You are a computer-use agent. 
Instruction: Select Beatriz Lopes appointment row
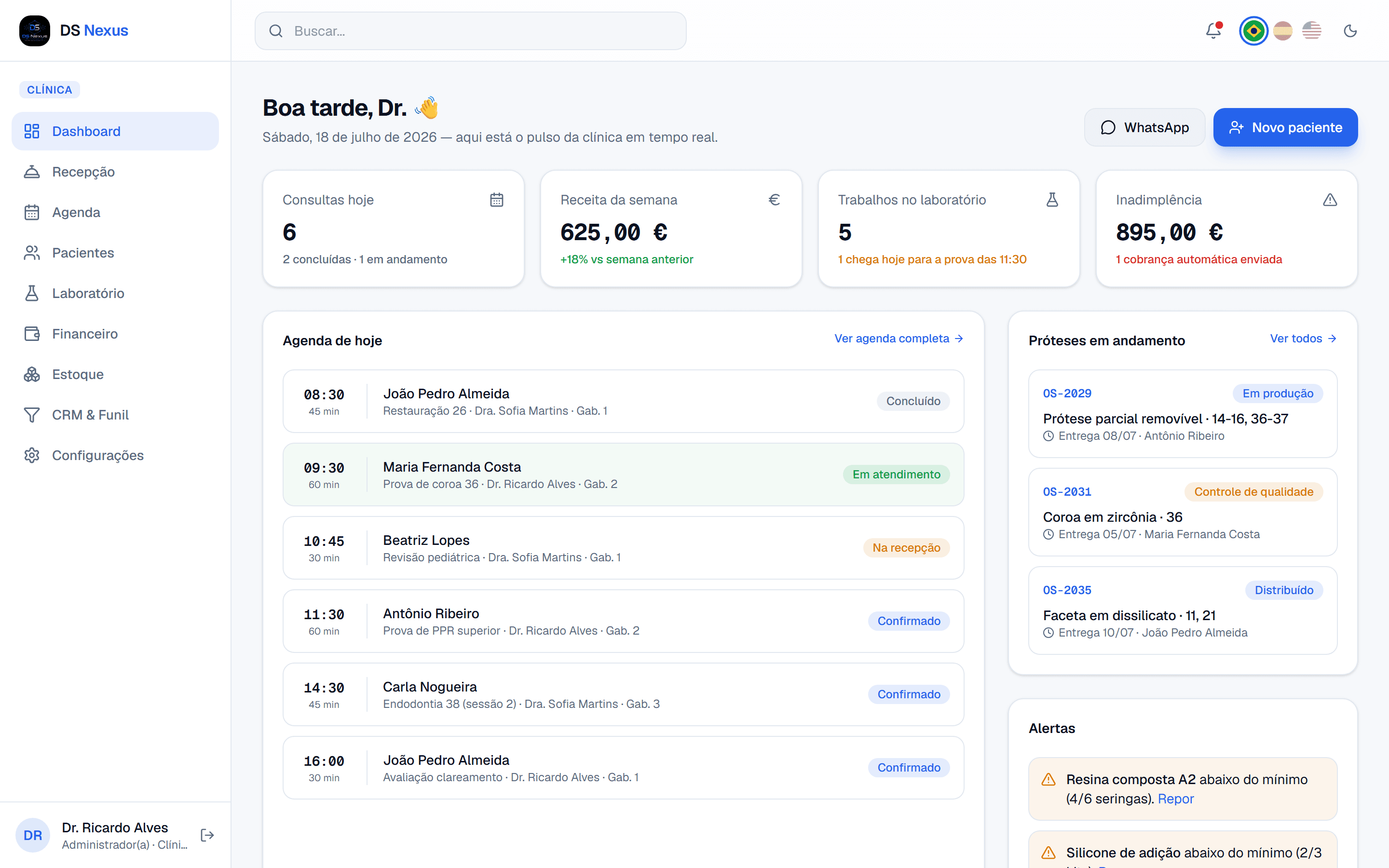(x=623, y=548)
